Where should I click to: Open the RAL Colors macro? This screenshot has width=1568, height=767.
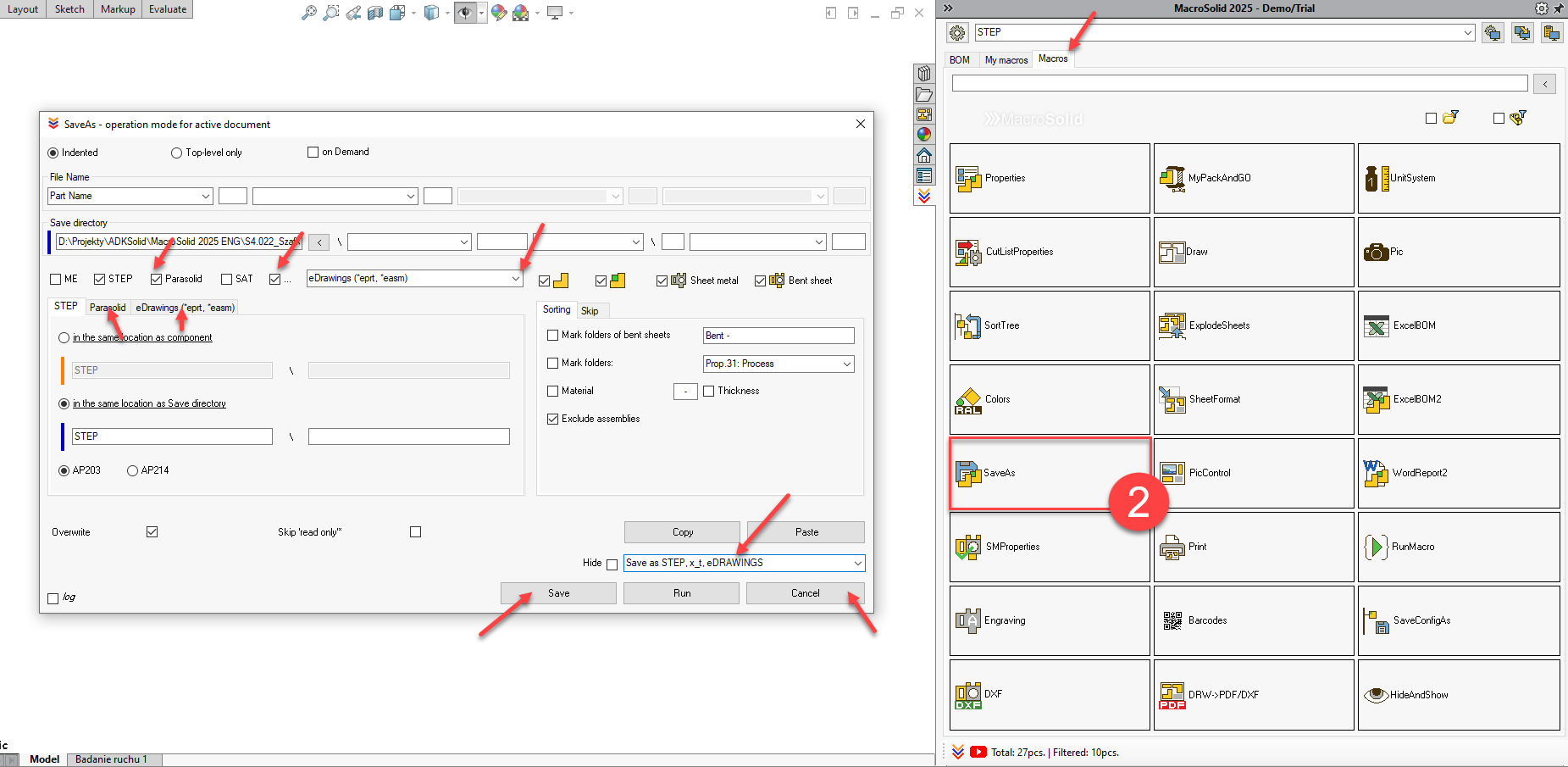(x=1050, y=399)
